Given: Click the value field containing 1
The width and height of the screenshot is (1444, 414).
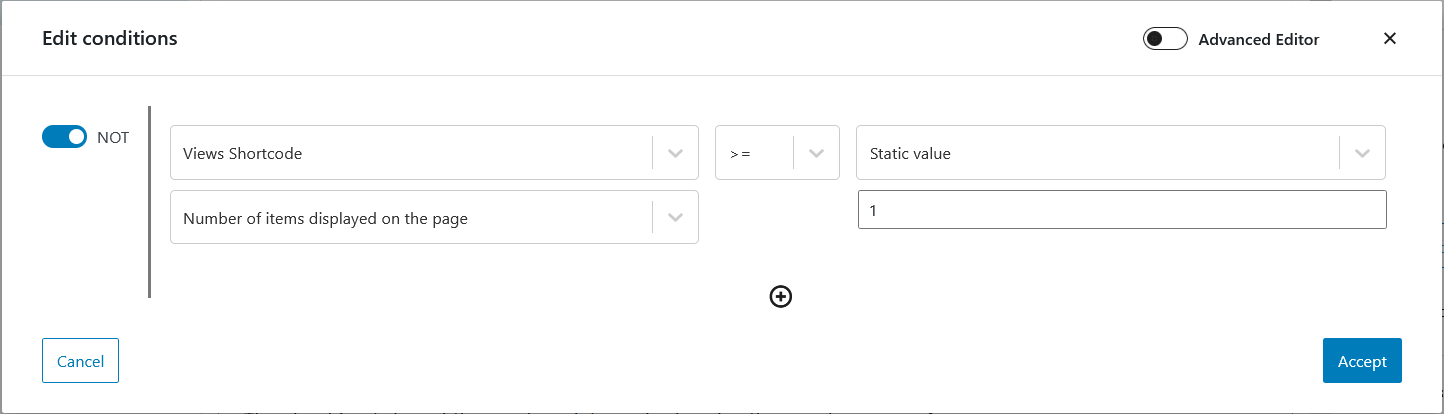Looking at the screenshot, I should [x=1122, y=210].
